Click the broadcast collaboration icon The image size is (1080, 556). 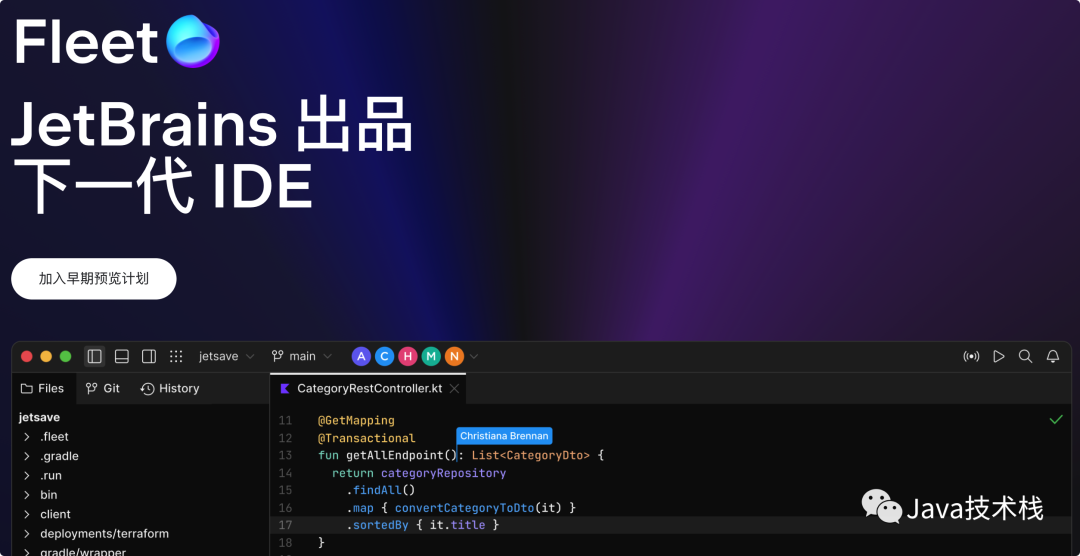(x=971, y=356)
